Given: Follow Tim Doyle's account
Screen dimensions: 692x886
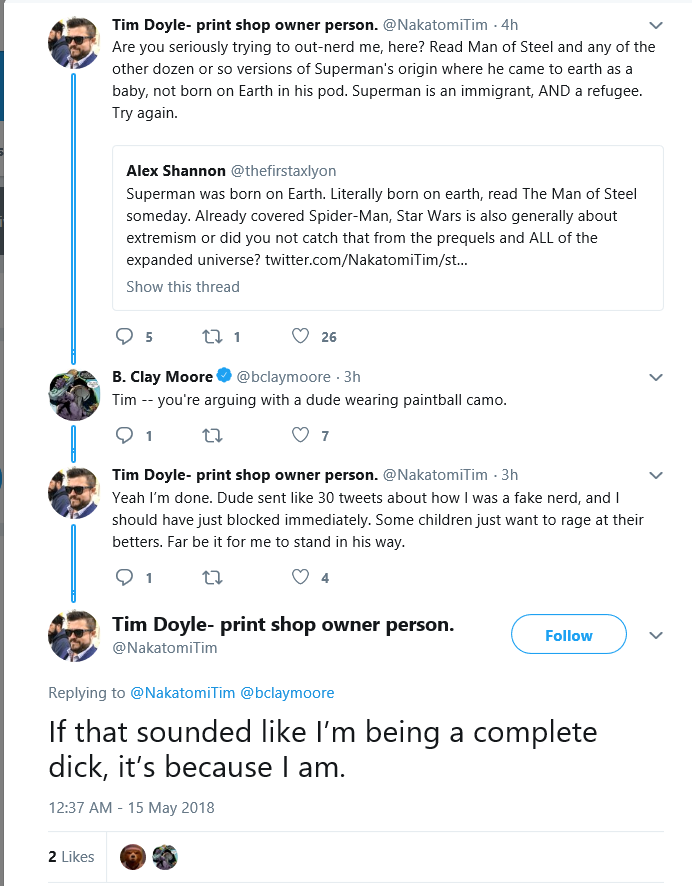Looking at the screenshot, I should 569,635.
